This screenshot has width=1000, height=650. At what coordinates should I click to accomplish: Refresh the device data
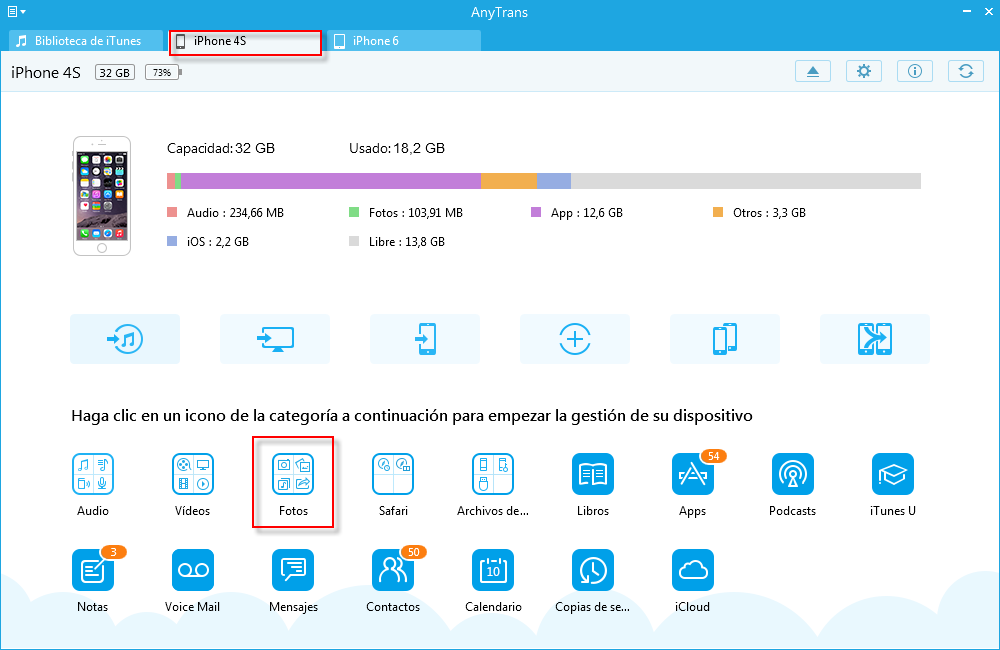[966, 71]
